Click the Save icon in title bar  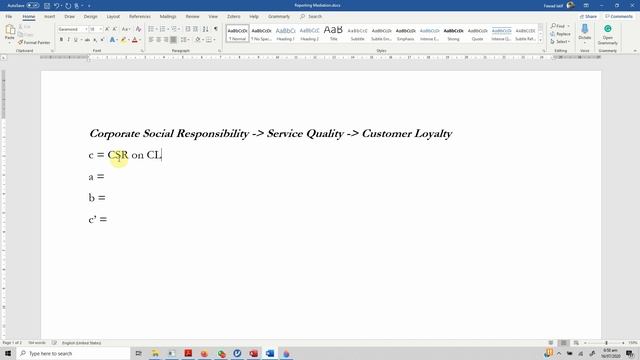(47, 6)
